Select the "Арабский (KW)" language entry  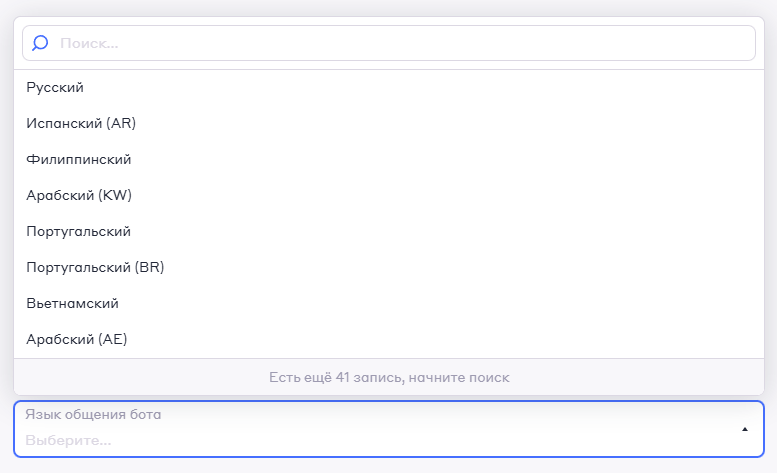pyautogui.click(x=79, y=196)
